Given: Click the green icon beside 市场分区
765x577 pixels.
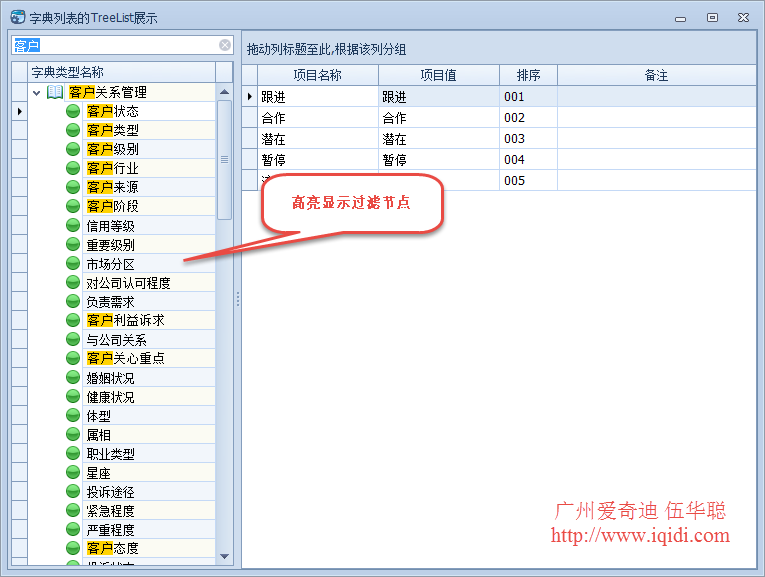Looking at the screenshot, I should click(x=73, y=263).
